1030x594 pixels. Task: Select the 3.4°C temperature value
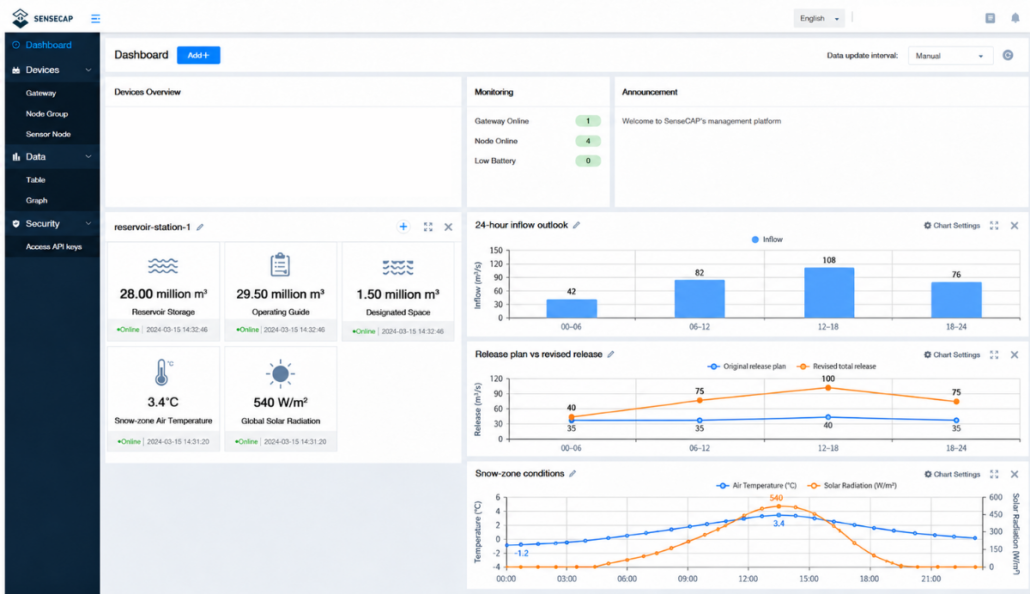(163, 402)
